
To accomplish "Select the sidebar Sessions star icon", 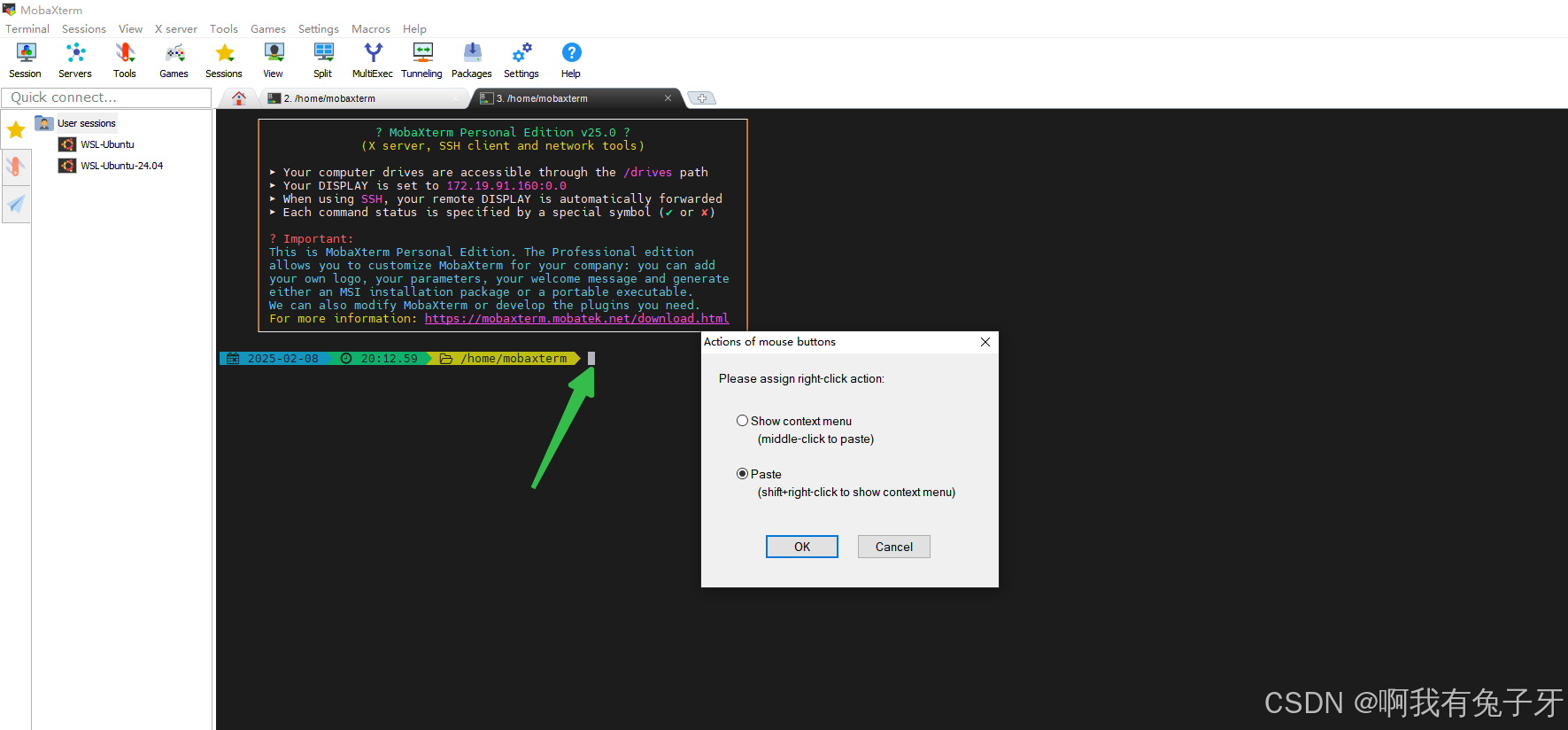I will 16,131.
